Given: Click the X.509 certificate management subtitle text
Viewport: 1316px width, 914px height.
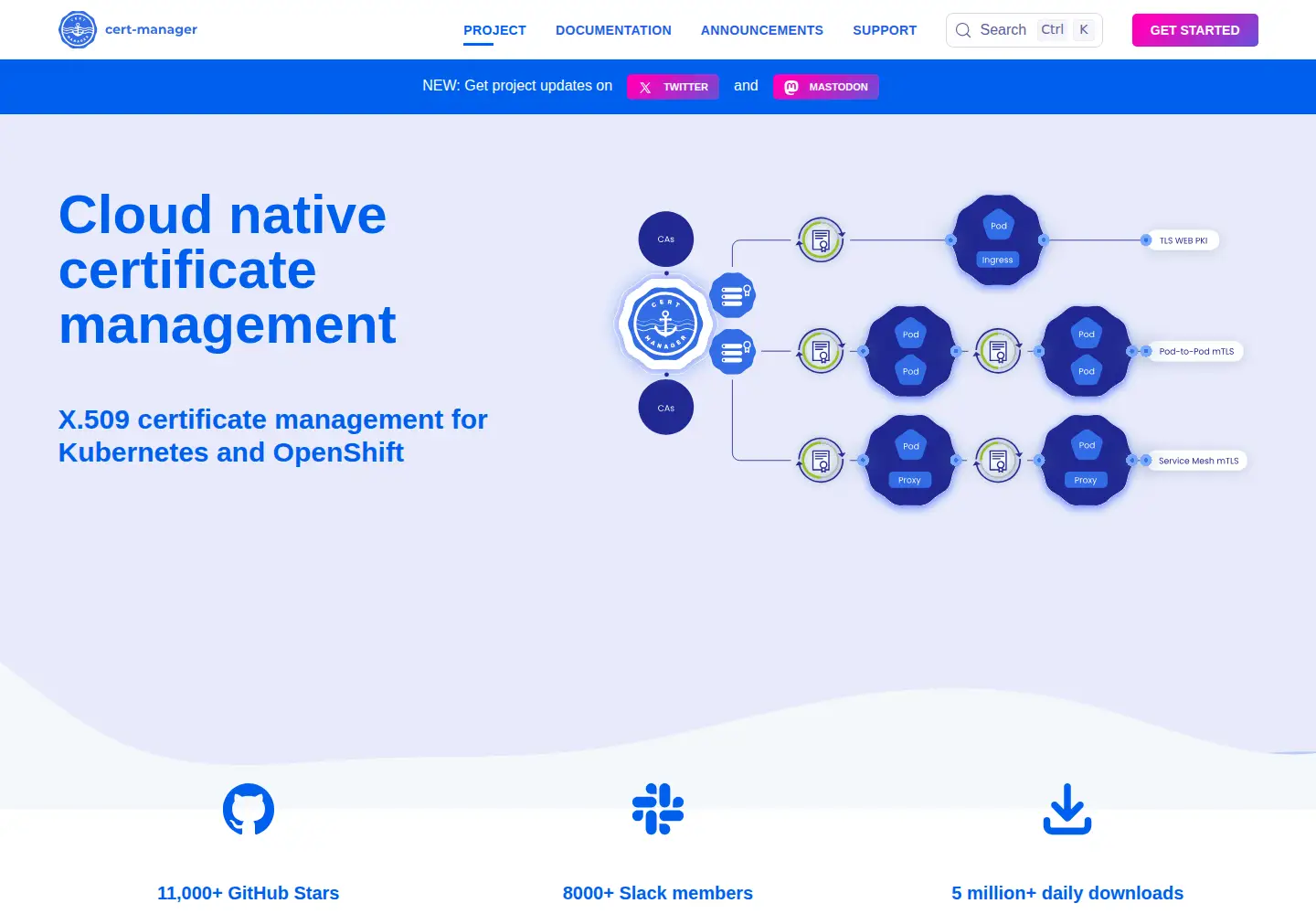Looking at the screenshot, I should point(273,436).
